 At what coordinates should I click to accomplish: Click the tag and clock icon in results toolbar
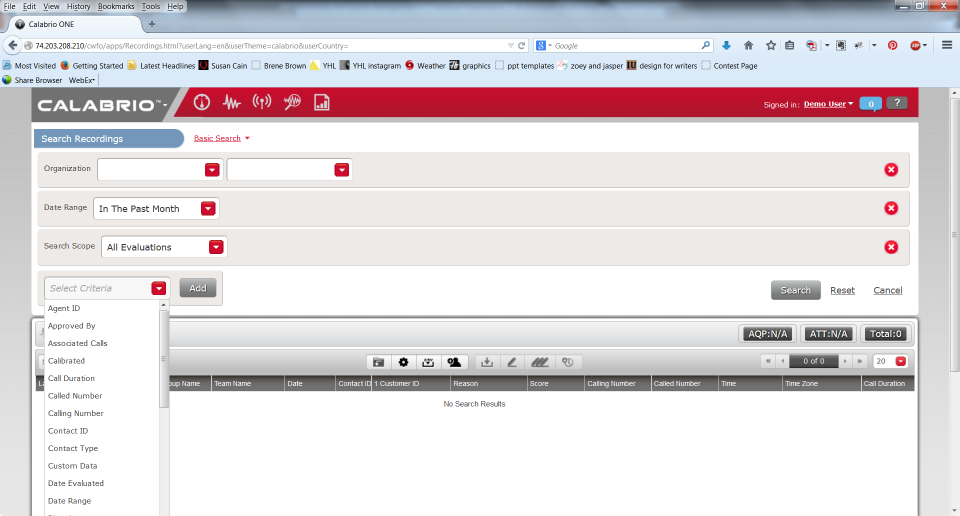568,362
